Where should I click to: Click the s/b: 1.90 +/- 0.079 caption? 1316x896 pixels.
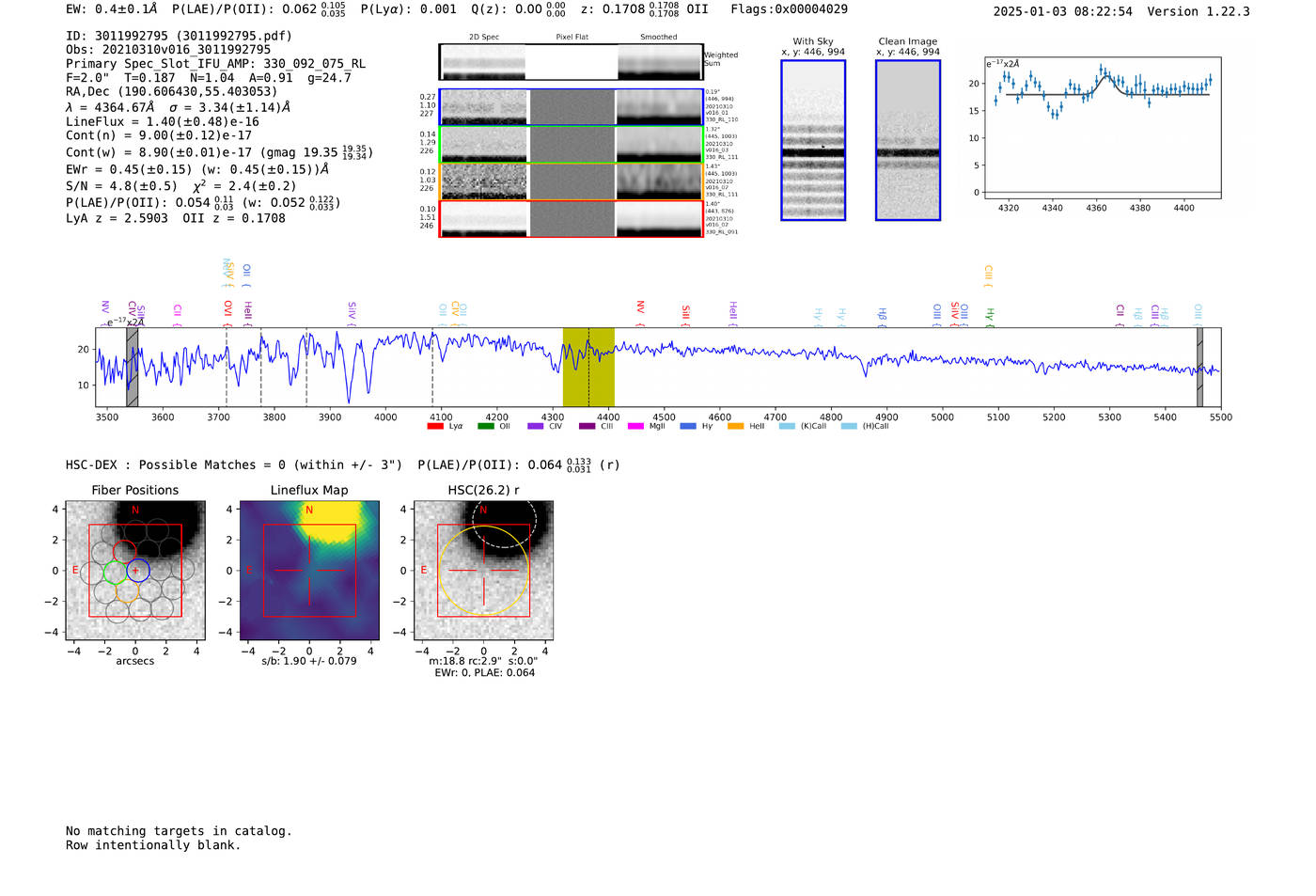point(309,661)
